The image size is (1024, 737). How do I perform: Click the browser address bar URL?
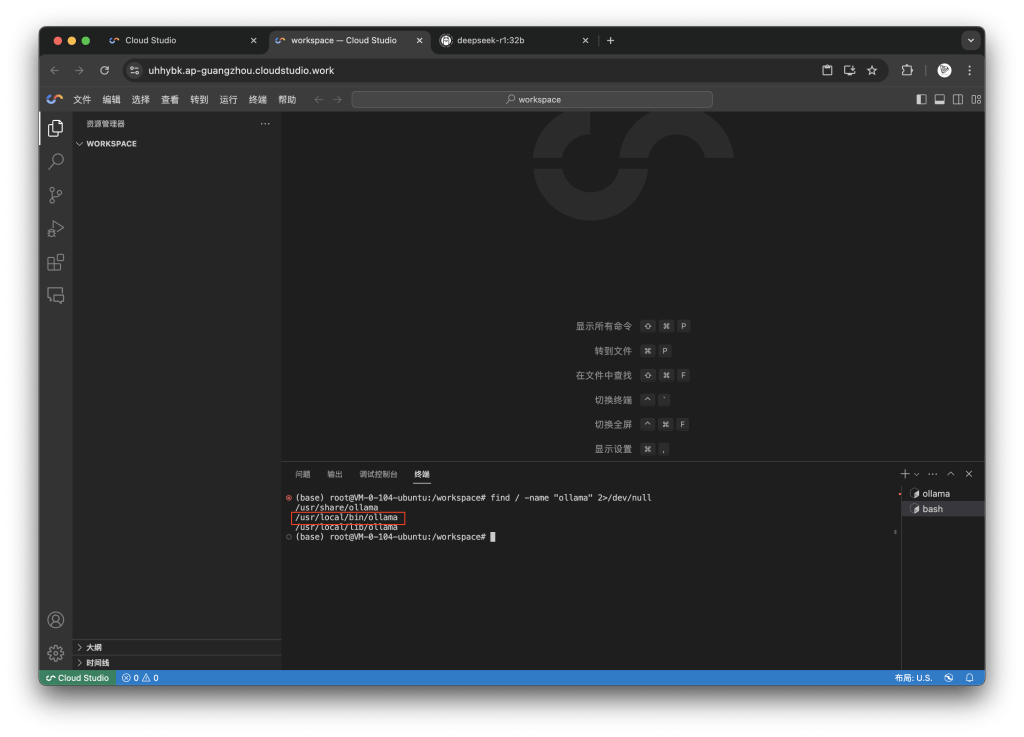(241, 71)
